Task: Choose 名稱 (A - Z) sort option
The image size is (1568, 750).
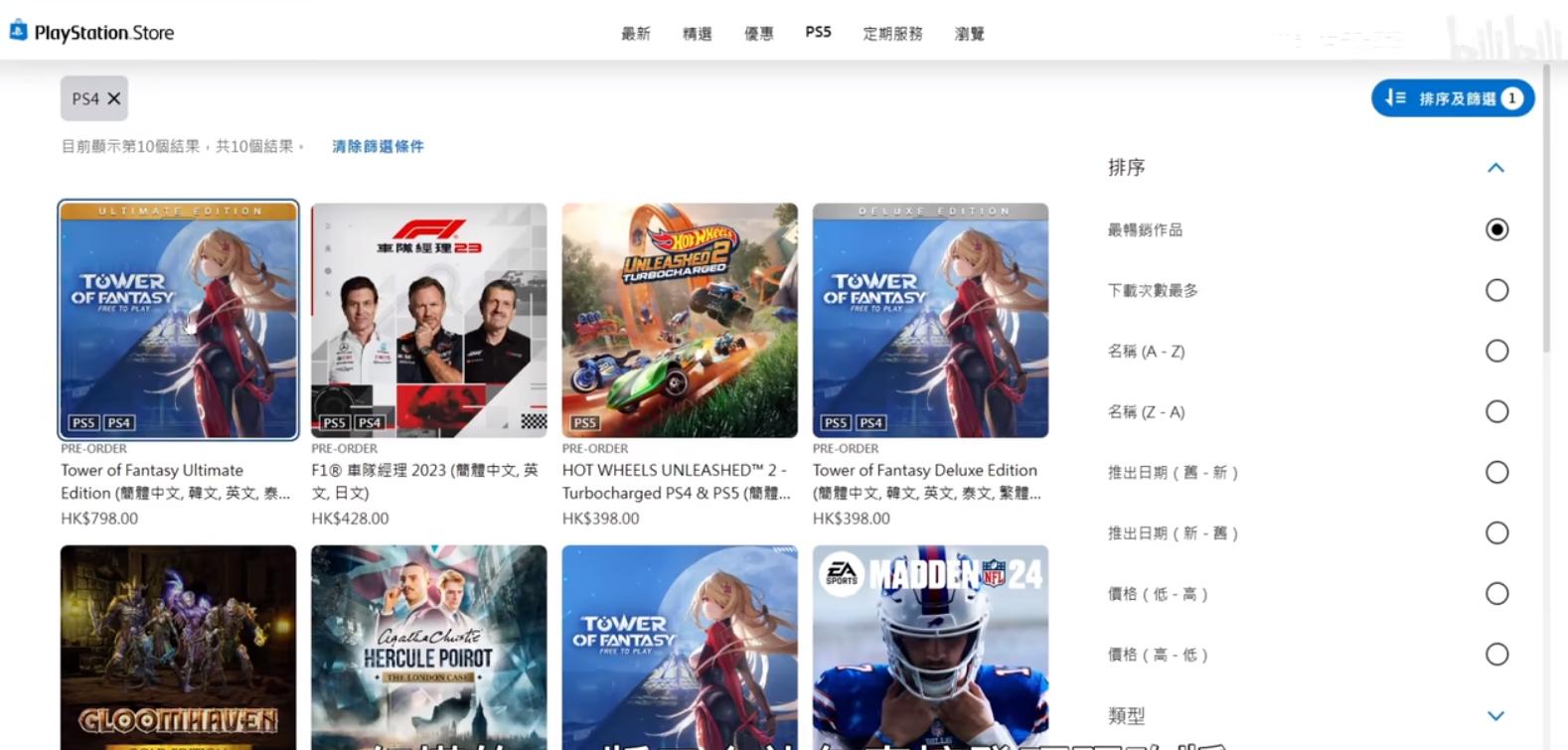Action: click(x=1496, y=351)
